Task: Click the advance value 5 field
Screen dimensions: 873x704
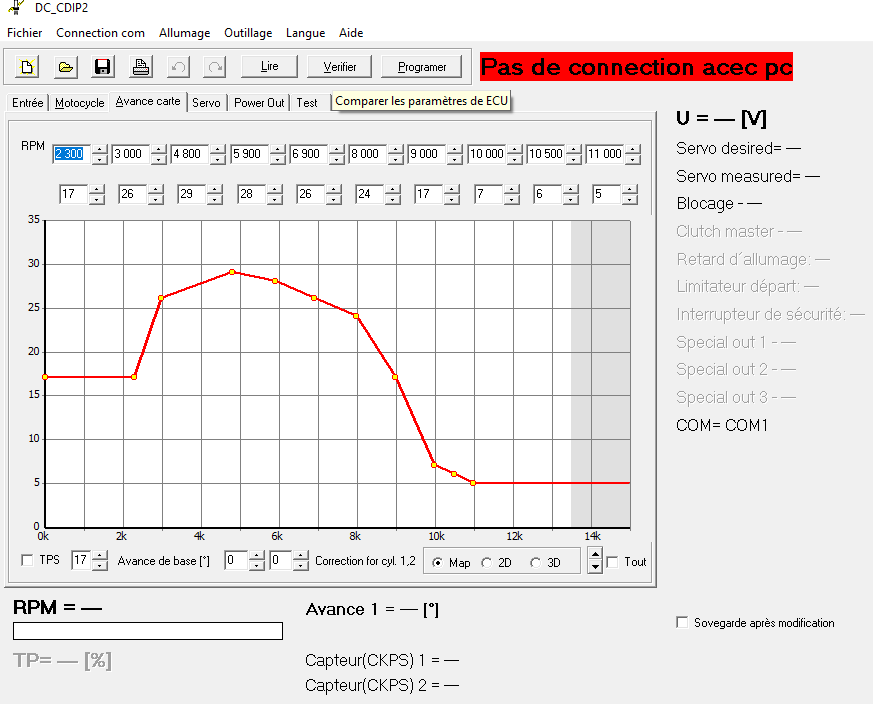Action: 607,194
